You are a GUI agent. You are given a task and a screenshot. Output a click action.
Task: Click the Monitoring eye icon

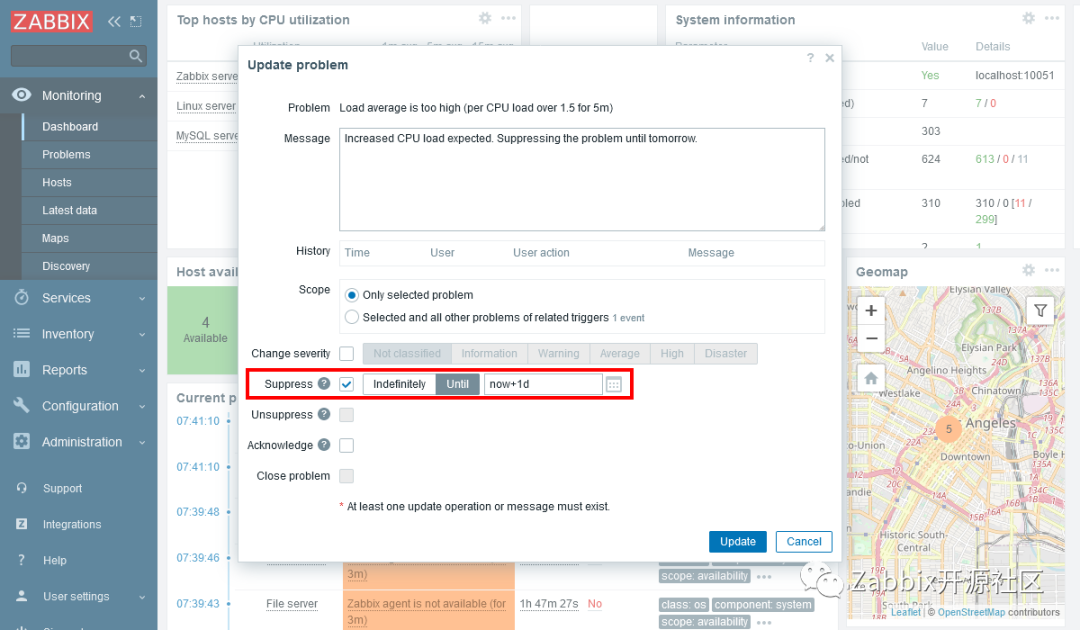tap(22, 95)
